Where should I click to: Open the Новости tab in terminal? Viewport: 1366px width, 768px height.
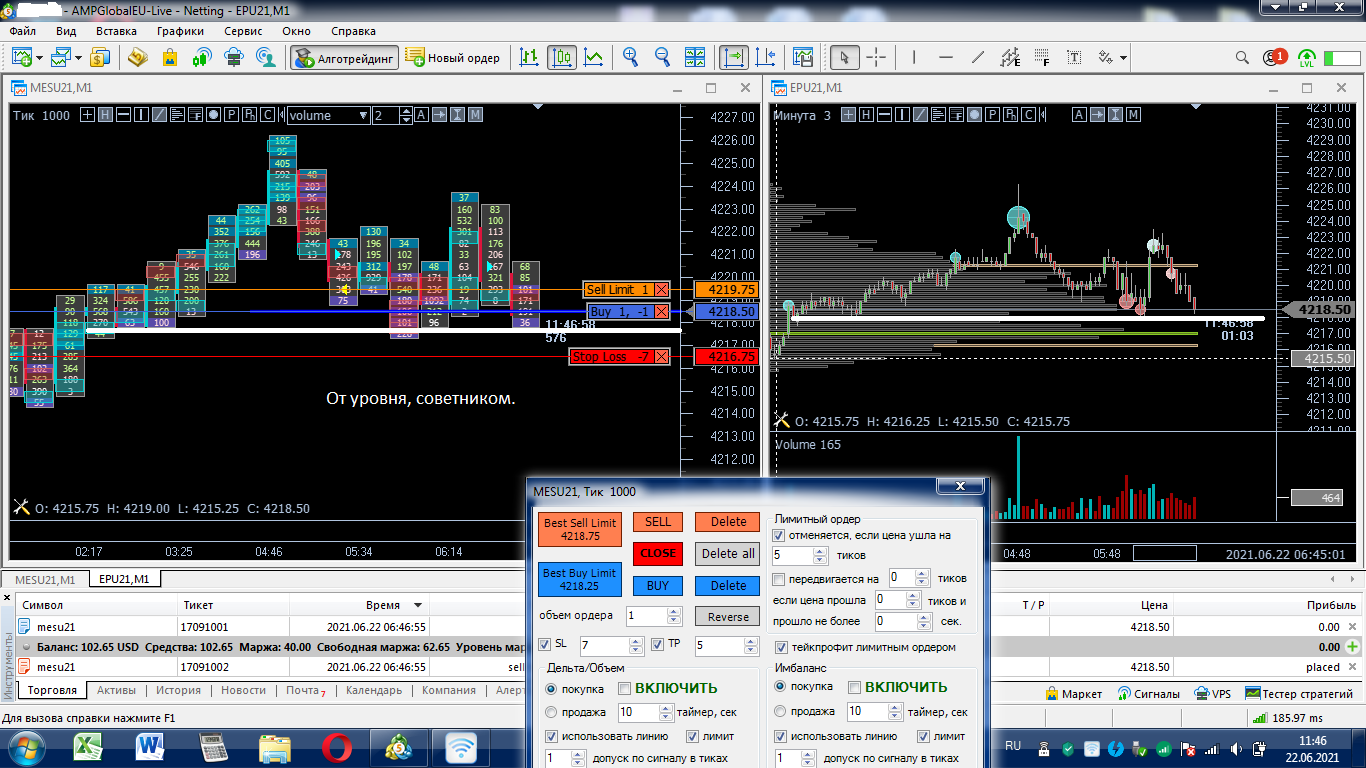pos(243,690)
